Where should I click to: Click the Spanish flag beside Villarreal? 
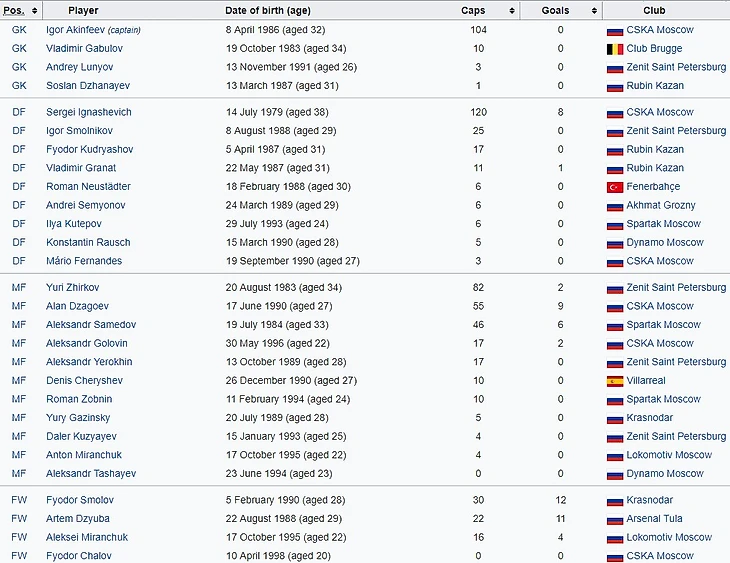615,381
